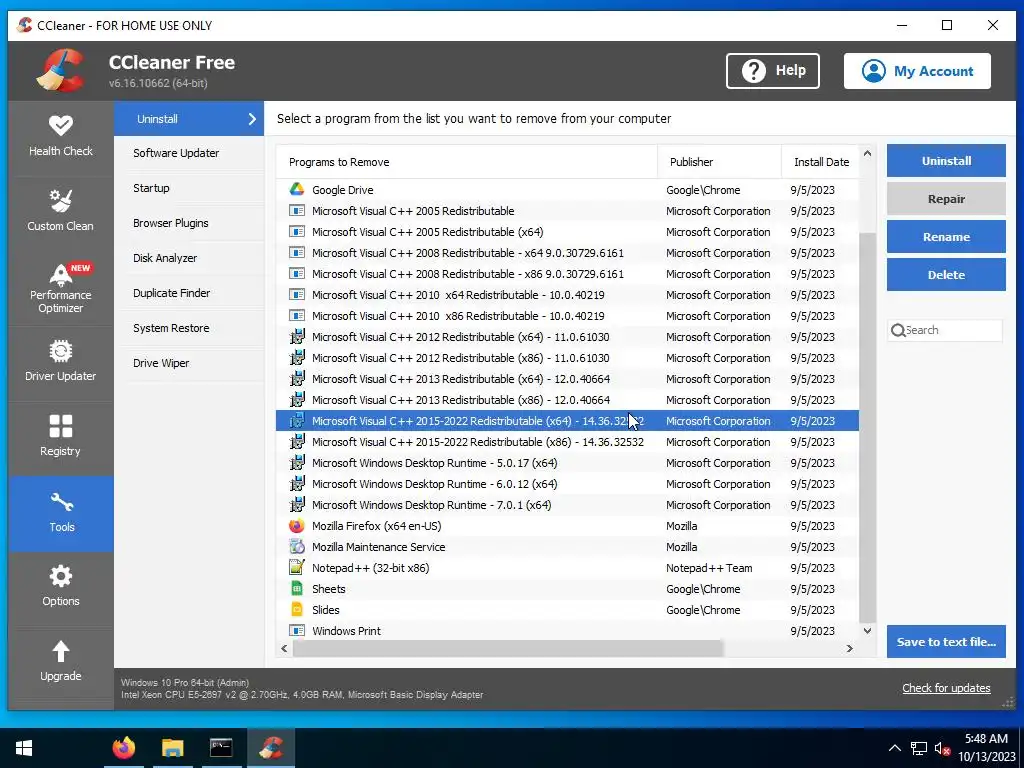Click the Check for updates link
Viewport: 1024px width, 768px height.
coord(946,688)
